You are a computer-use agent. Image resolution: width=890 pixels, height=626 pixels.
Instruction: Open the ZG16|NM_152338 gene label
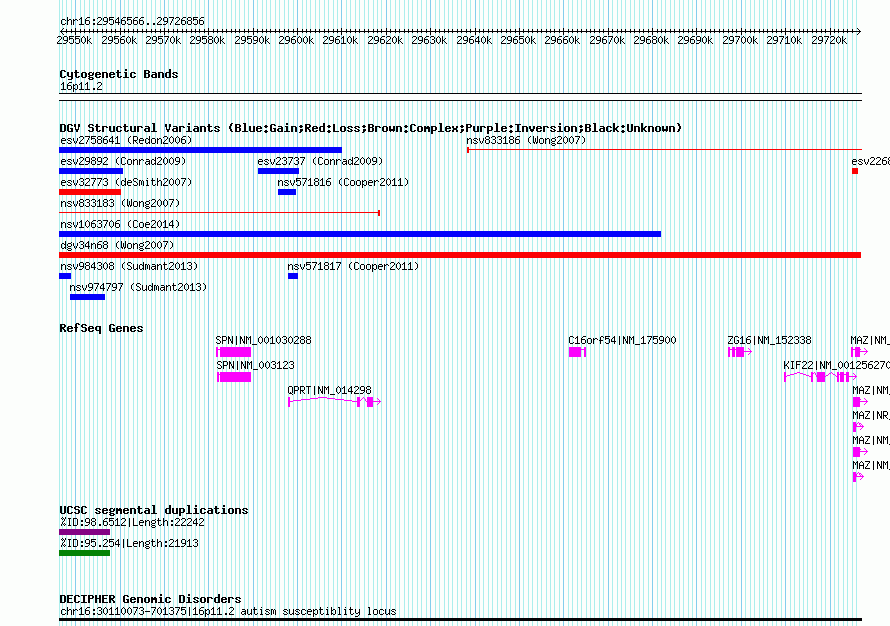tap(769, 340)
